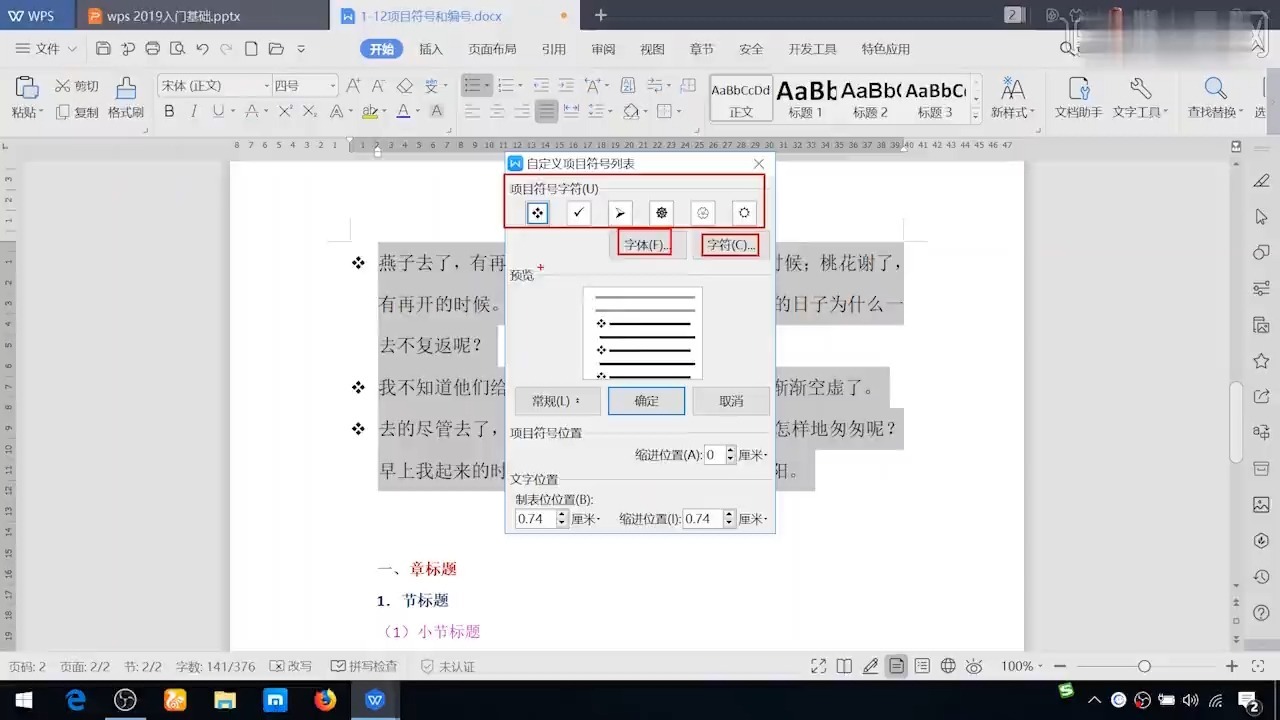
Task: Open the 文字工具 (Text Tools) icon
Action: click(x=1138, y=90)
